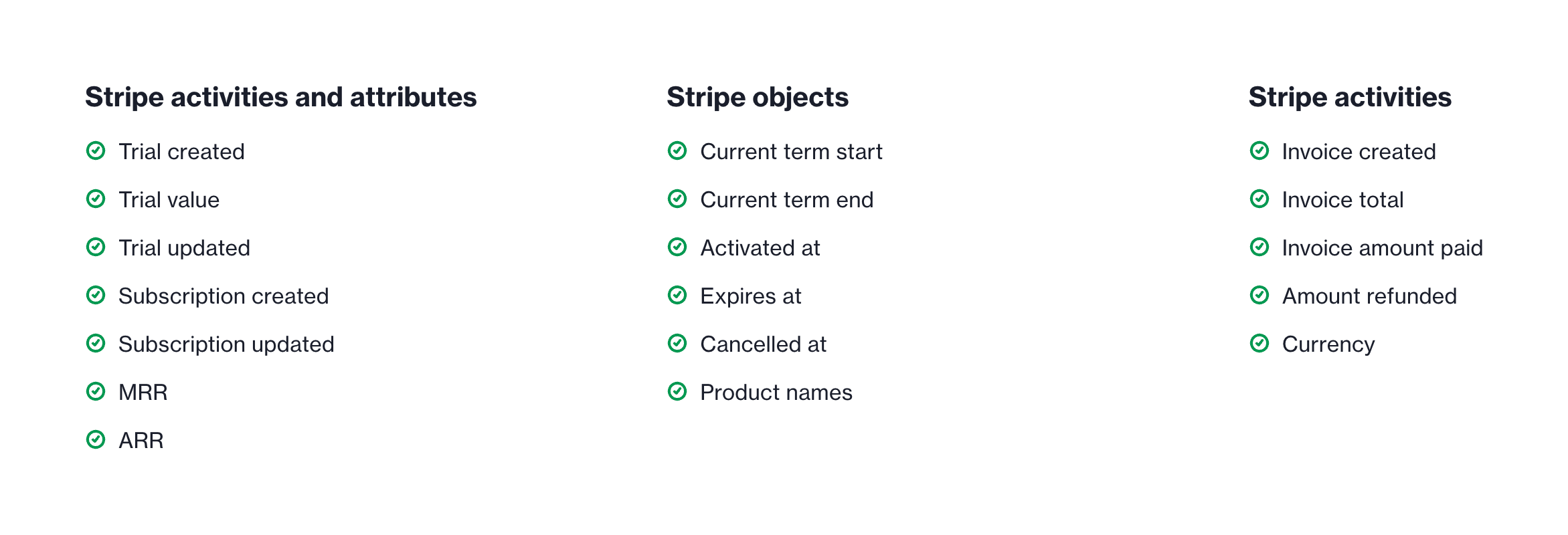
Task: Click the check icon next to Subscription created
Action: pos(96,296)
